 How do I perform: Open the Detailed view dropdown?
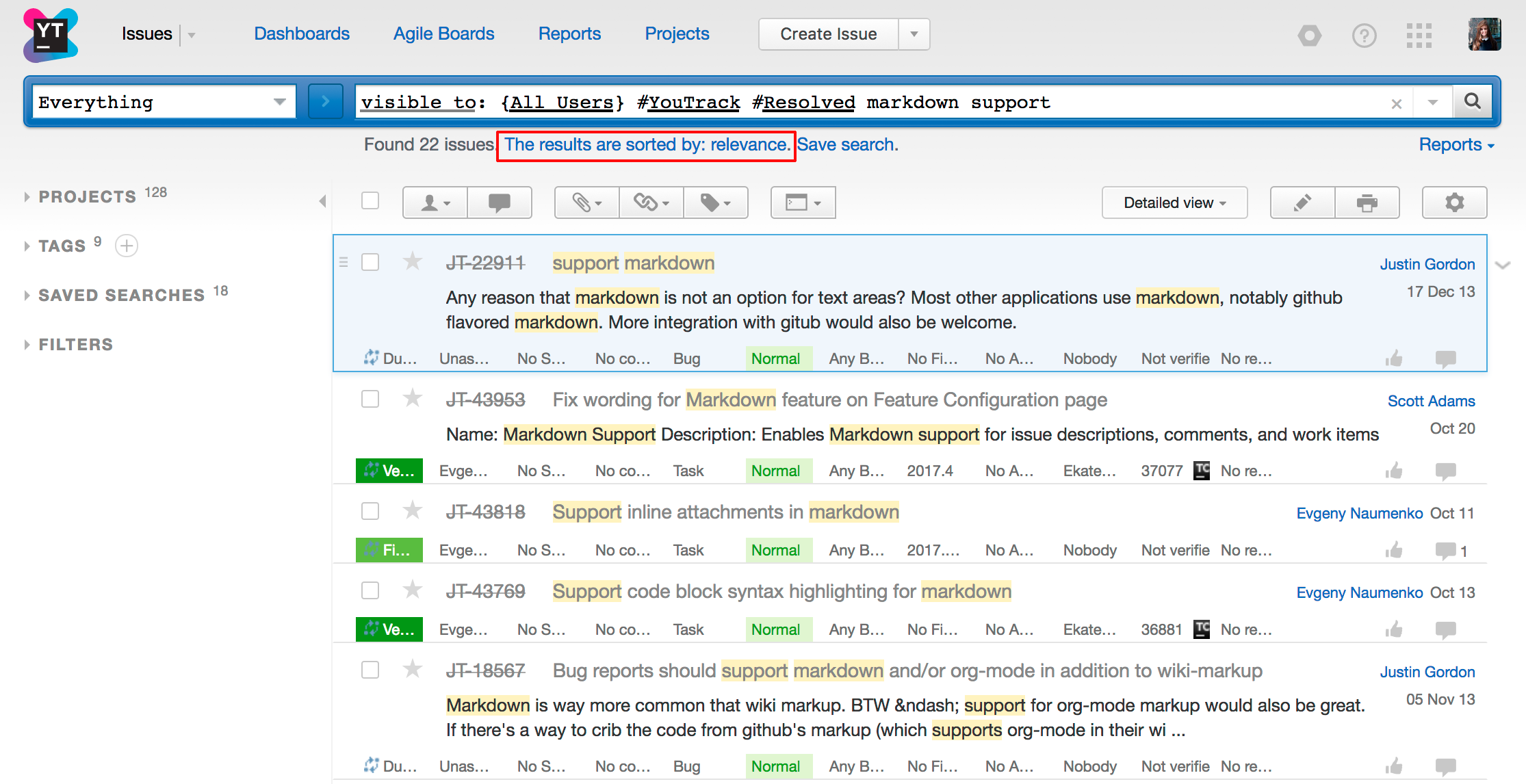pos(1175,204)
